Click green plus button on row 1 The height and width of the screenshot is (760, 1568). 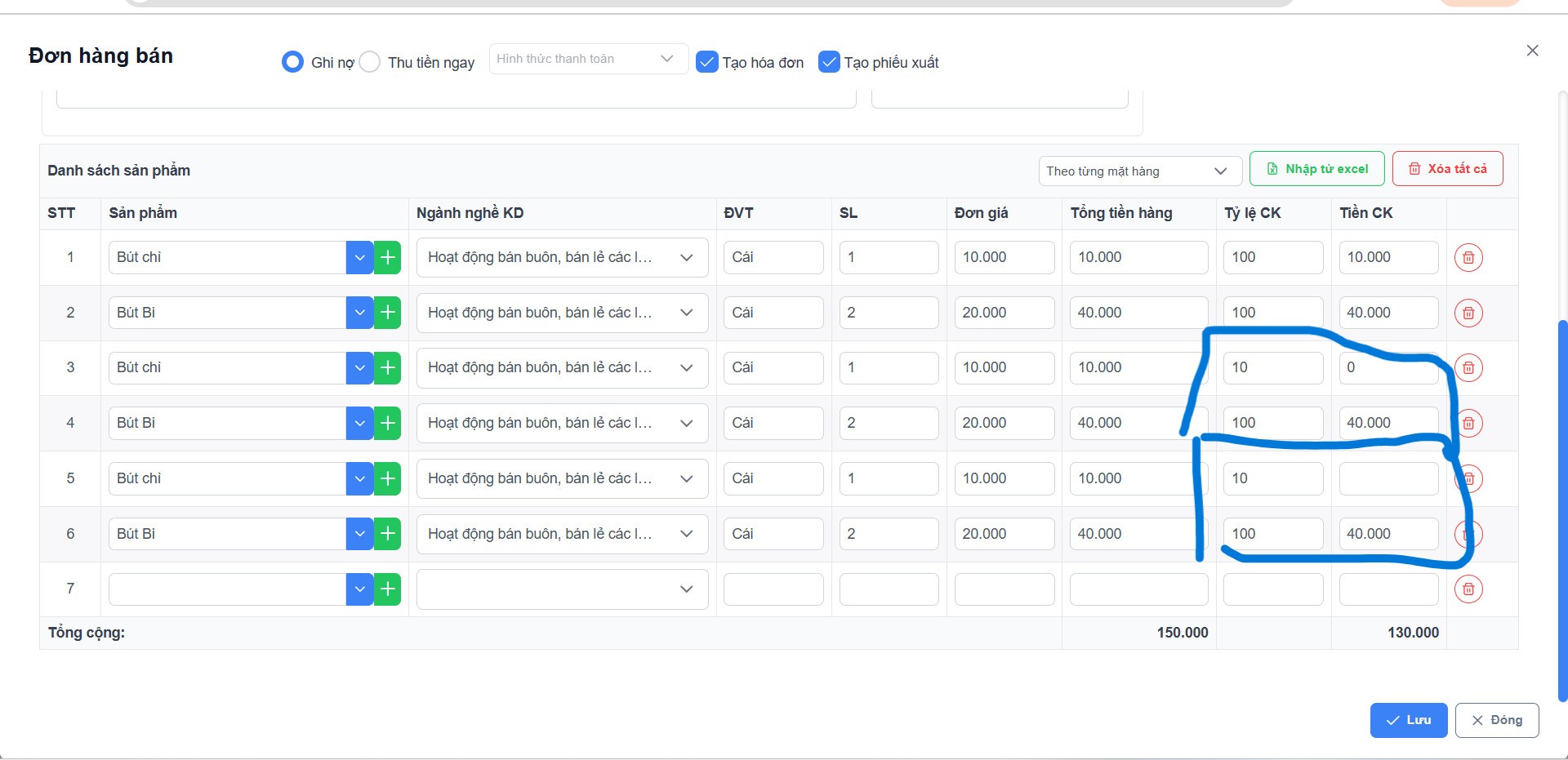point(388,258)
